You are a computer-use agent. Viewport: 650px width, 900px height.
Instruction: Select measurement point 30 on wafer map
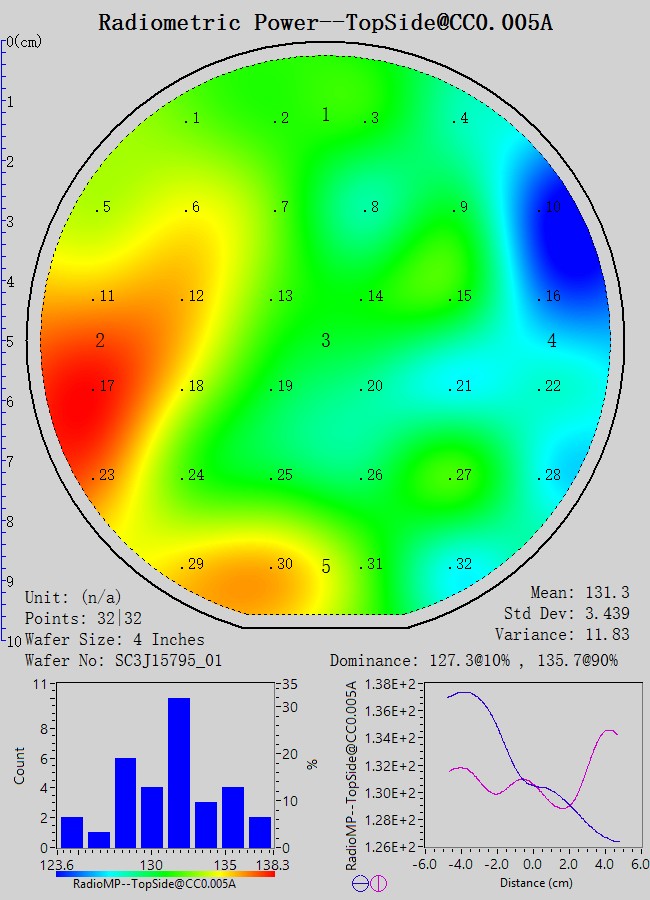tap(281, 565)
